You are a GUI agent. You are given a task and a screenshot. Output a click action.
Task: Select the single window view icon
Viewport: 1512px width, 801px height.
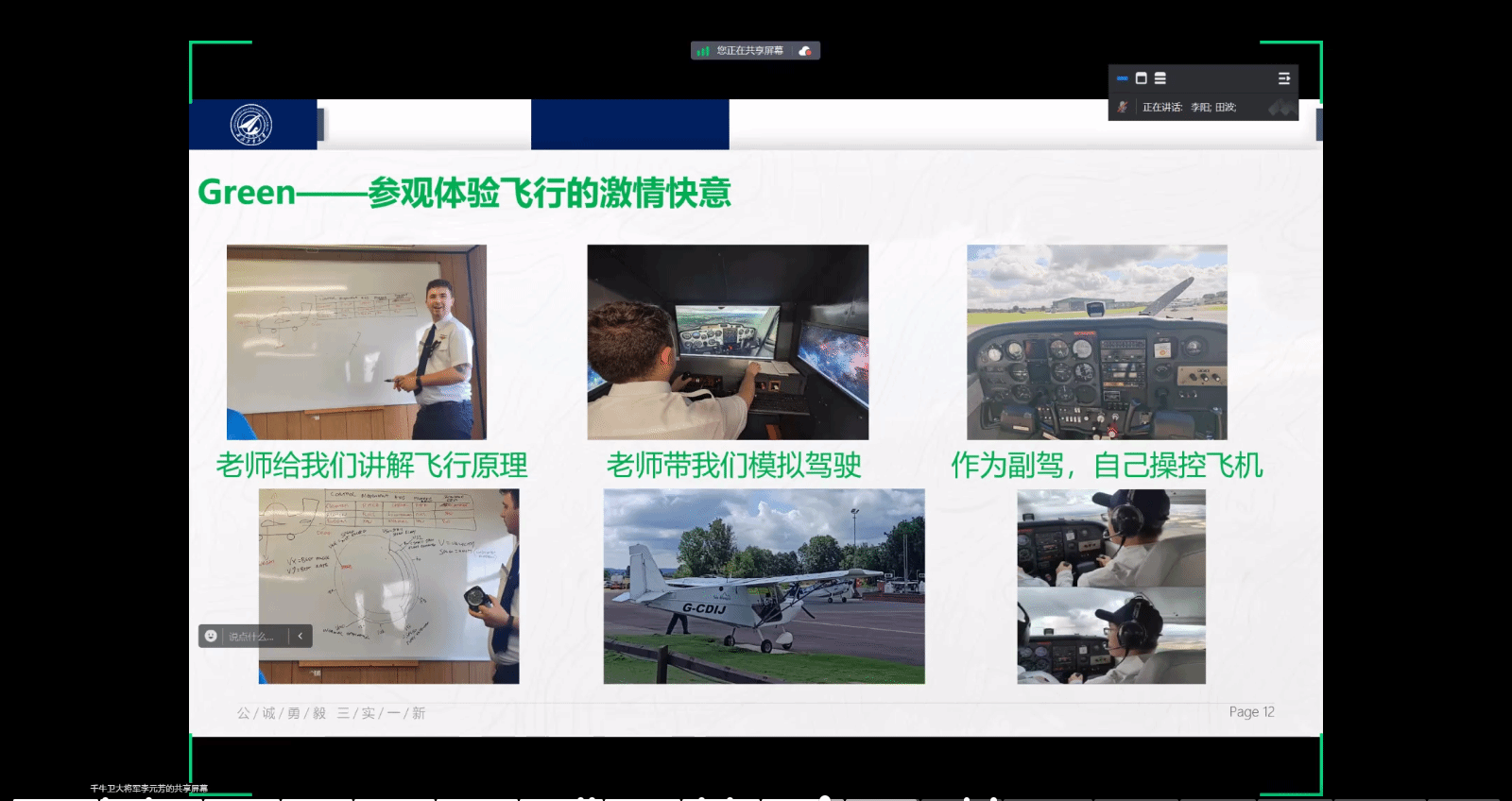(1141, 78)
